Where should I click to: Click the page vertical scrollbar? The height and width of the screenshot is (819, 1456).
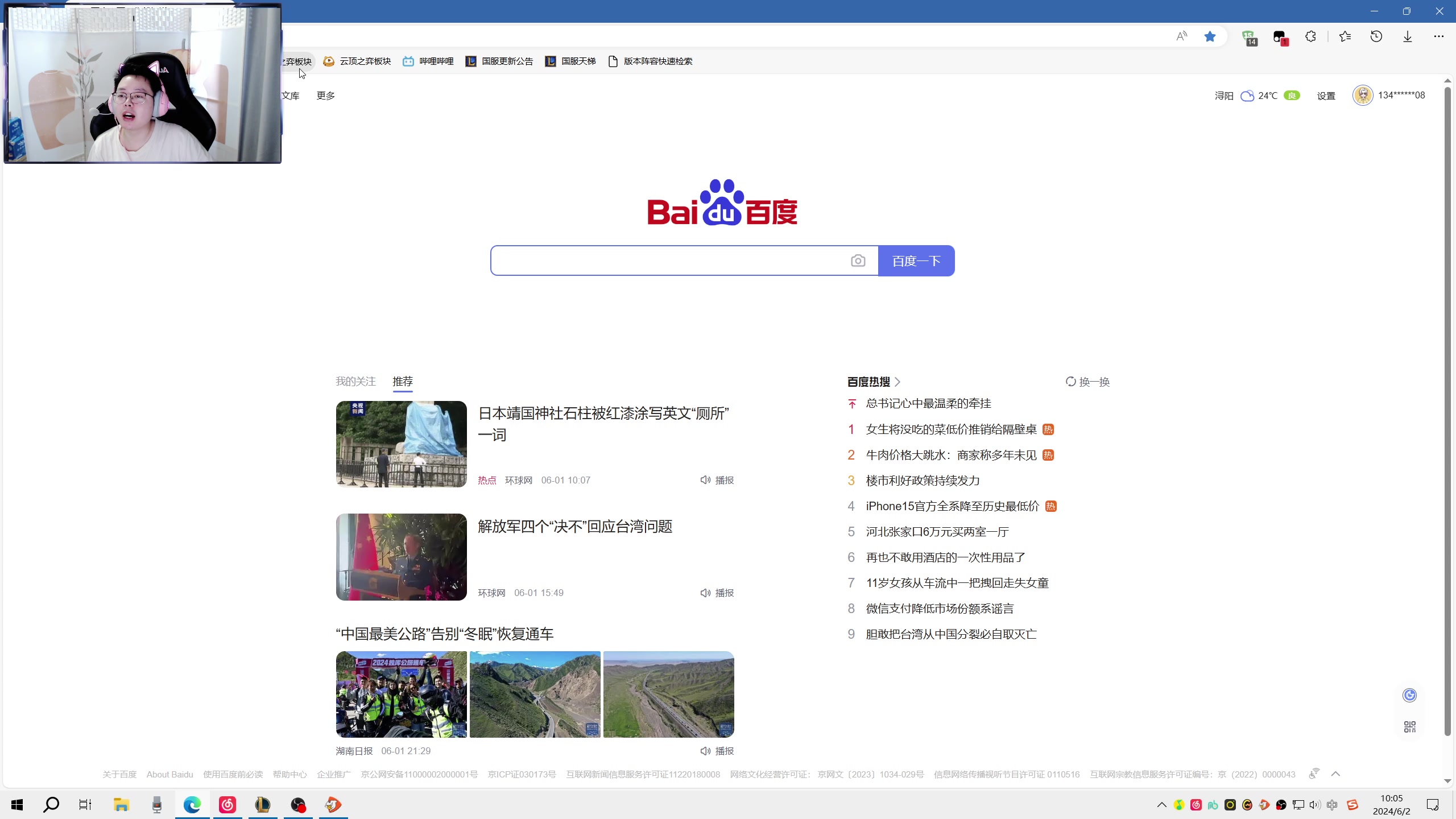coord(1448,411)
